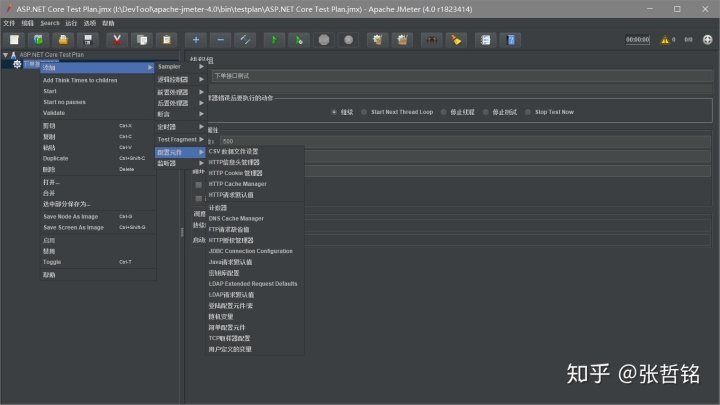Select the 停止测试 radio button

click(485, 112)
